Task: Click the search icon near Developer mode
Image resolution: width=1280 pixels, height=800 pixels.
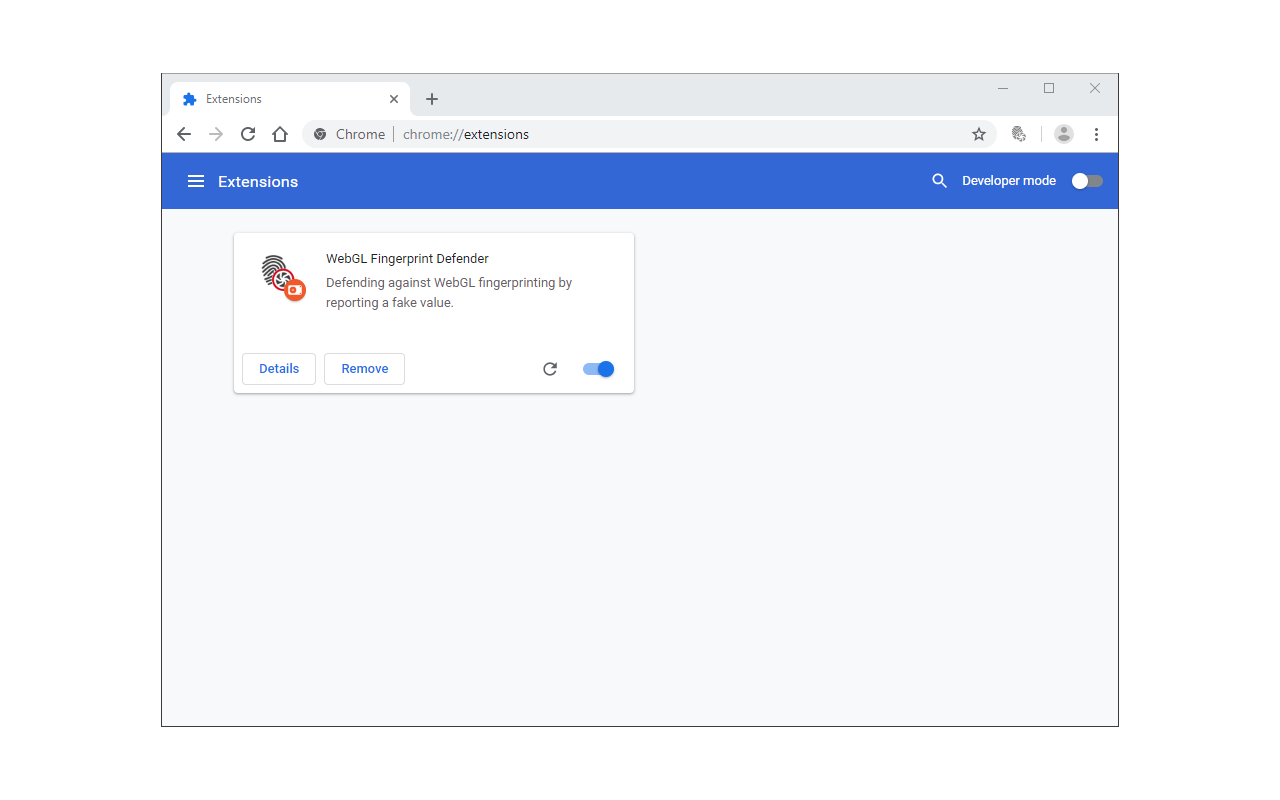Action: [939, 181]
